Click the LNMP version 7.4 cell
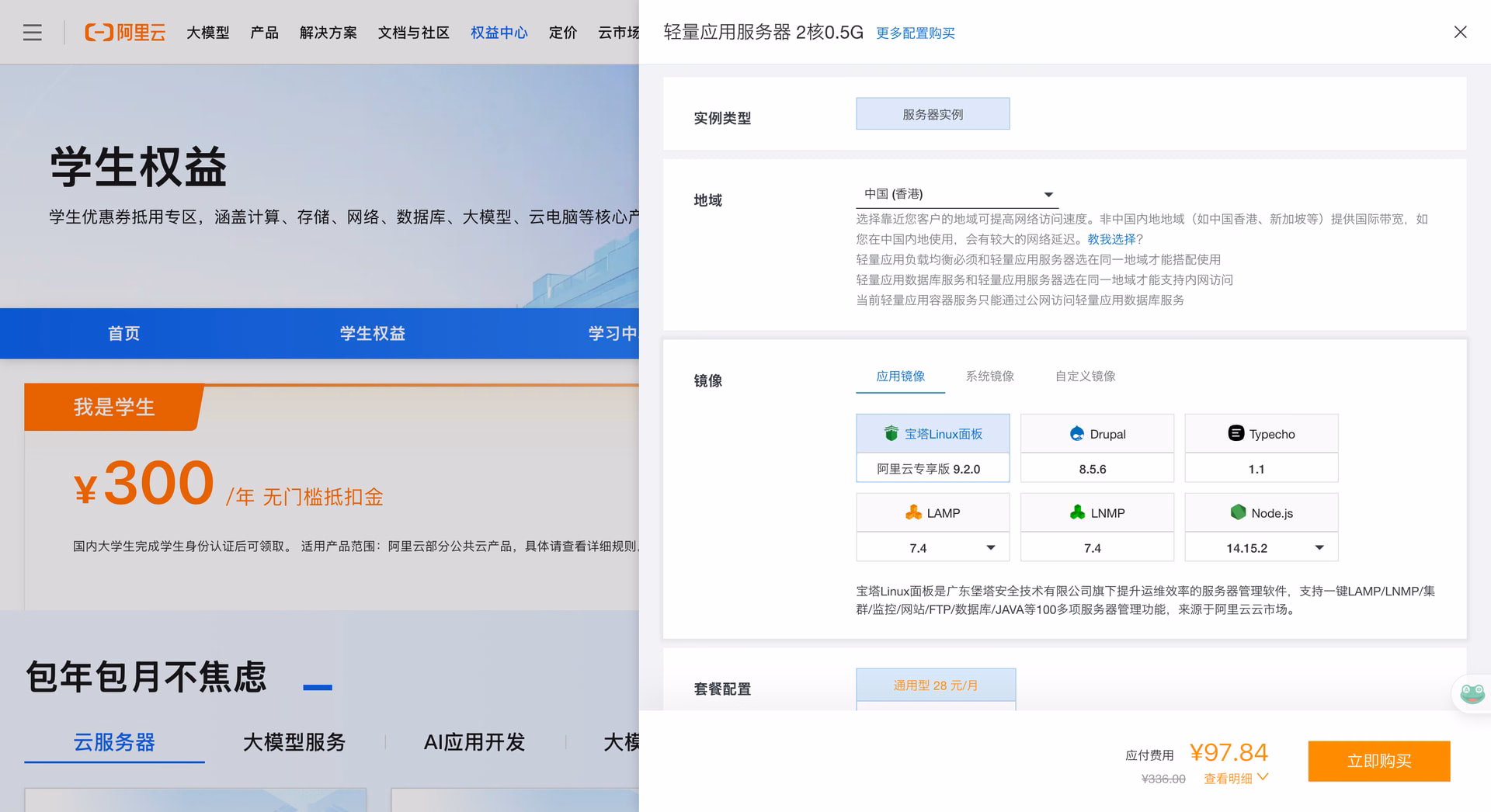The width and height of the screenshot is (1491, 812). [1097, 547]
